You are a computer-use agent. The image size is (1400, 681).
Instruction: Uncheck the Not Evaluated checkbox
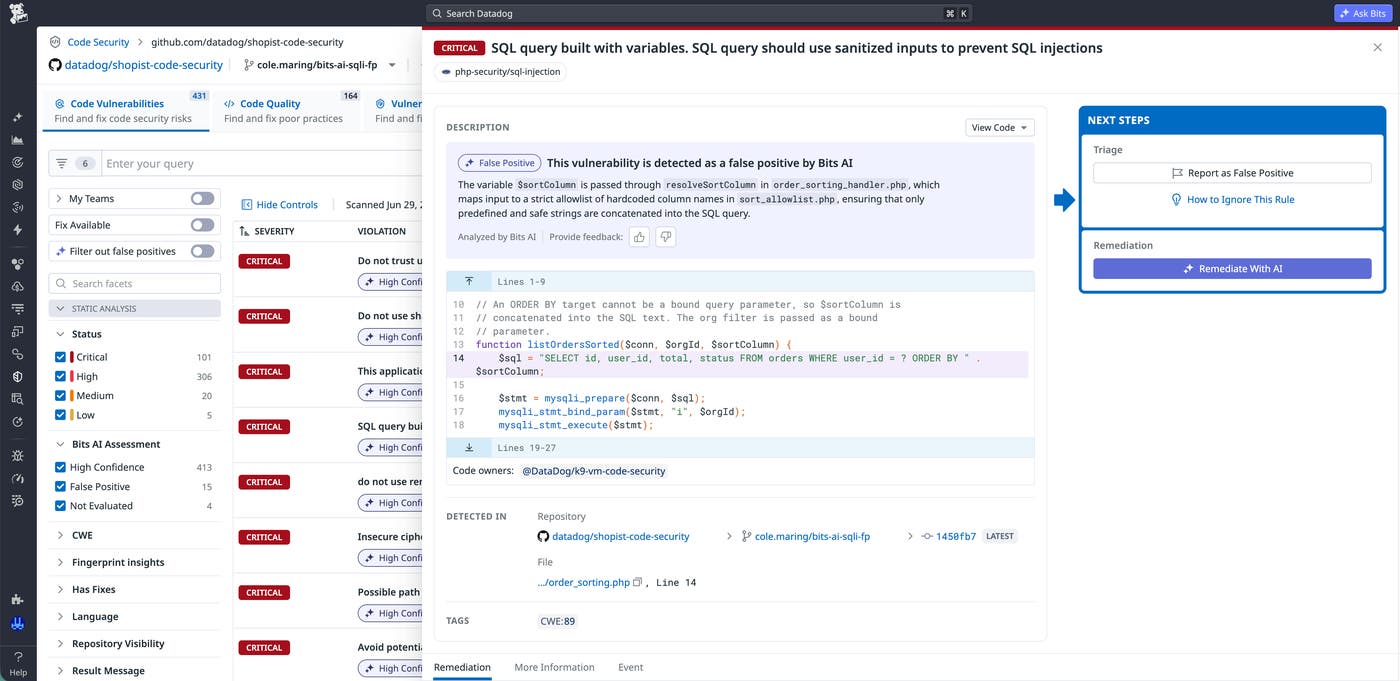(60, 506)
